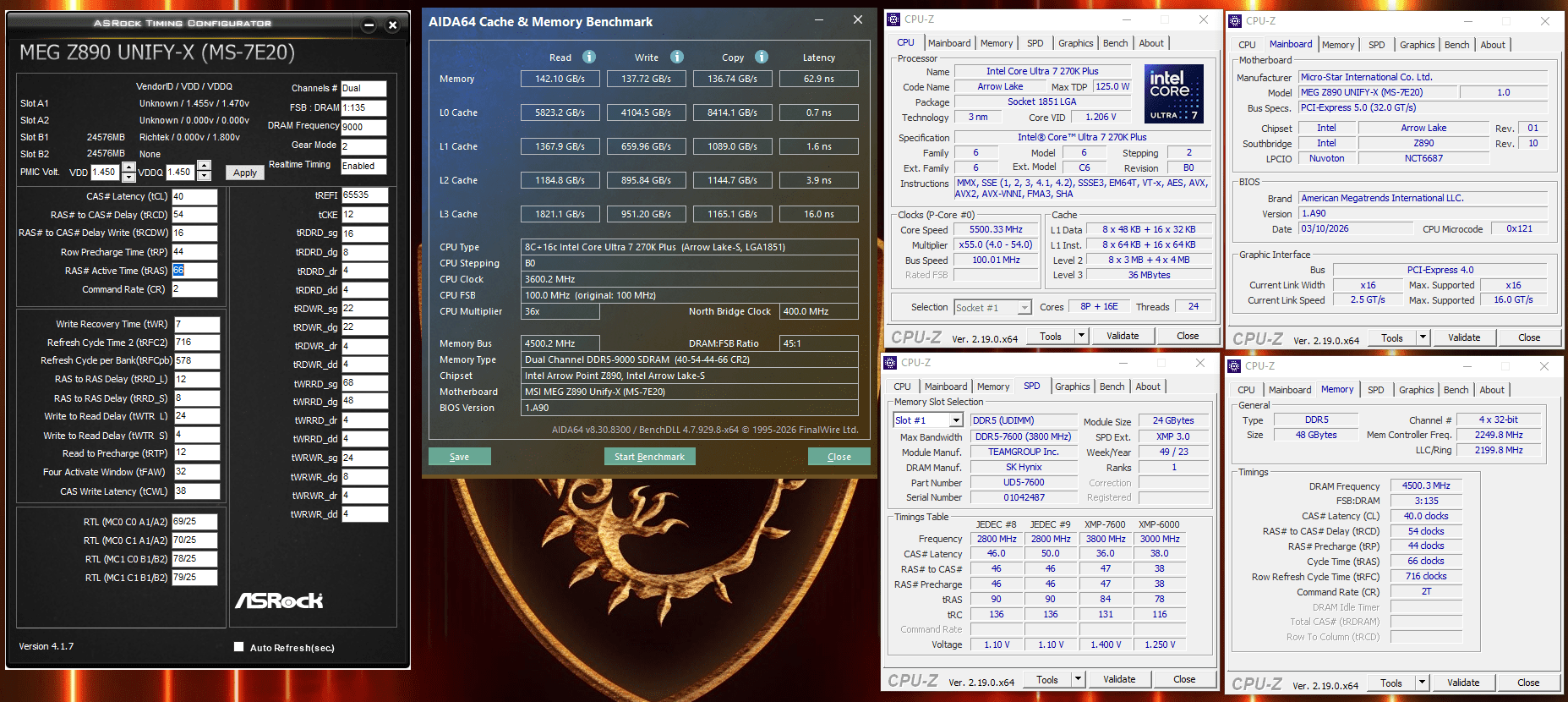The width and height of the screenshot is (1568, 702).
Task: Decrease VDD voltage with the down stepper
Action: [x=128, y=177]
